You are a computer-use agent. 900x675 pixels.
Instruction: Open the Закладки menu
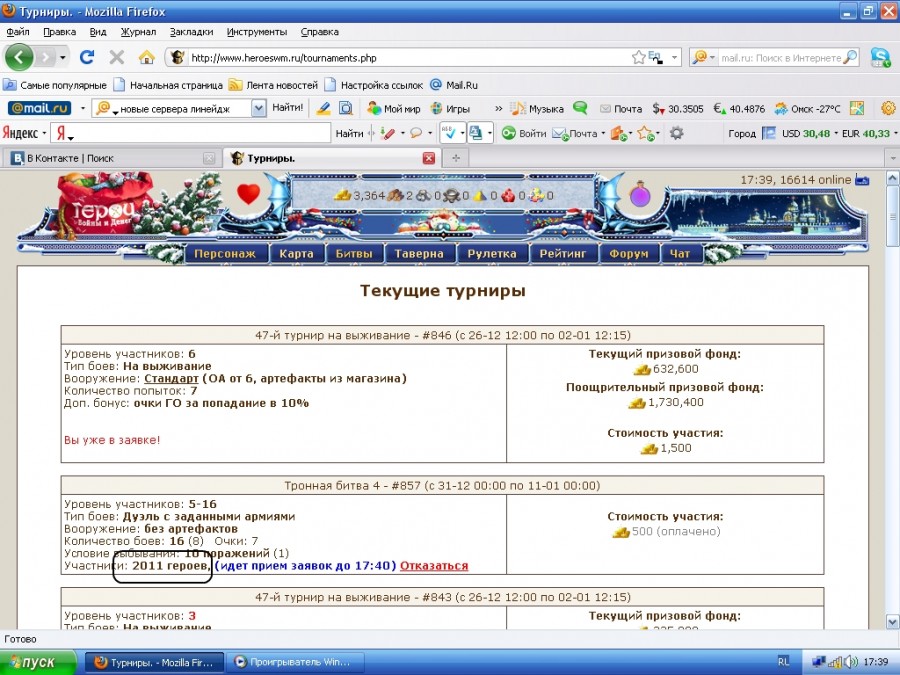click(x=190, y=32)
